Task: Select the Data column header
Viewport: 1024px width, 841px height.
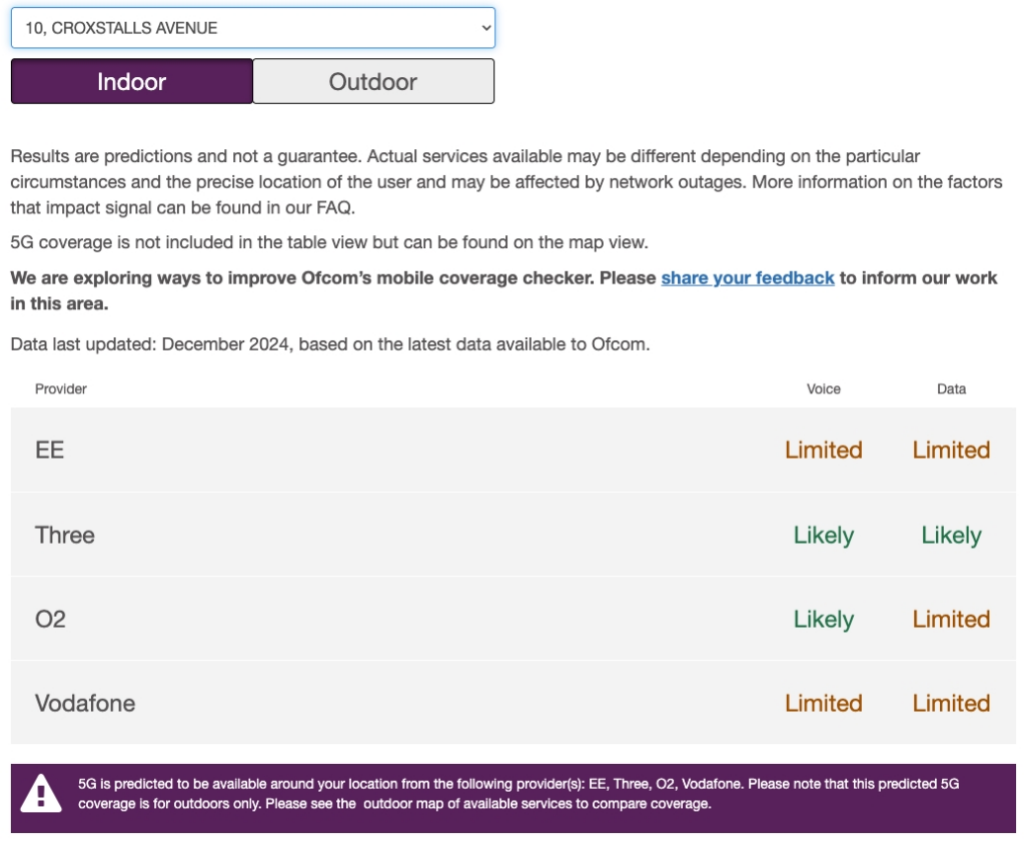Action: 951,389
